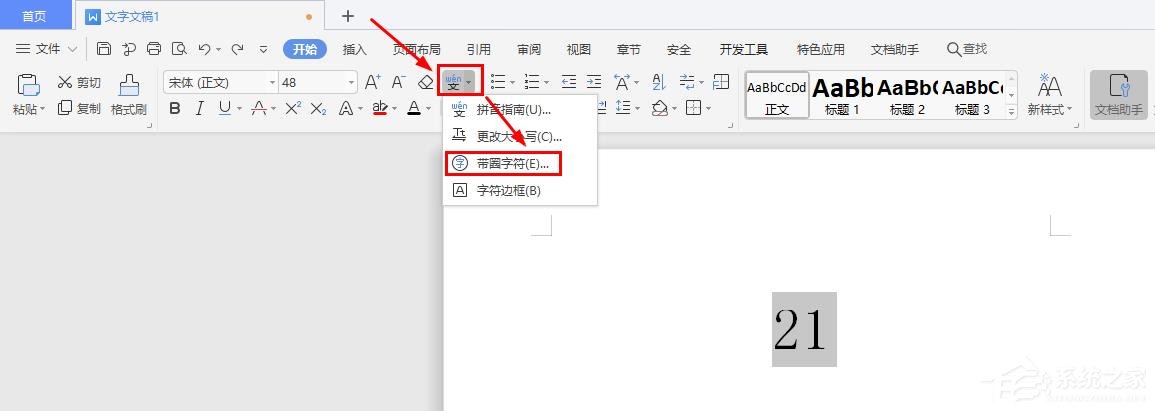The height and width of the screenshot is (411, 1155).
Task: Click the Subscript X₂ icon
Action: click(318, 108)
